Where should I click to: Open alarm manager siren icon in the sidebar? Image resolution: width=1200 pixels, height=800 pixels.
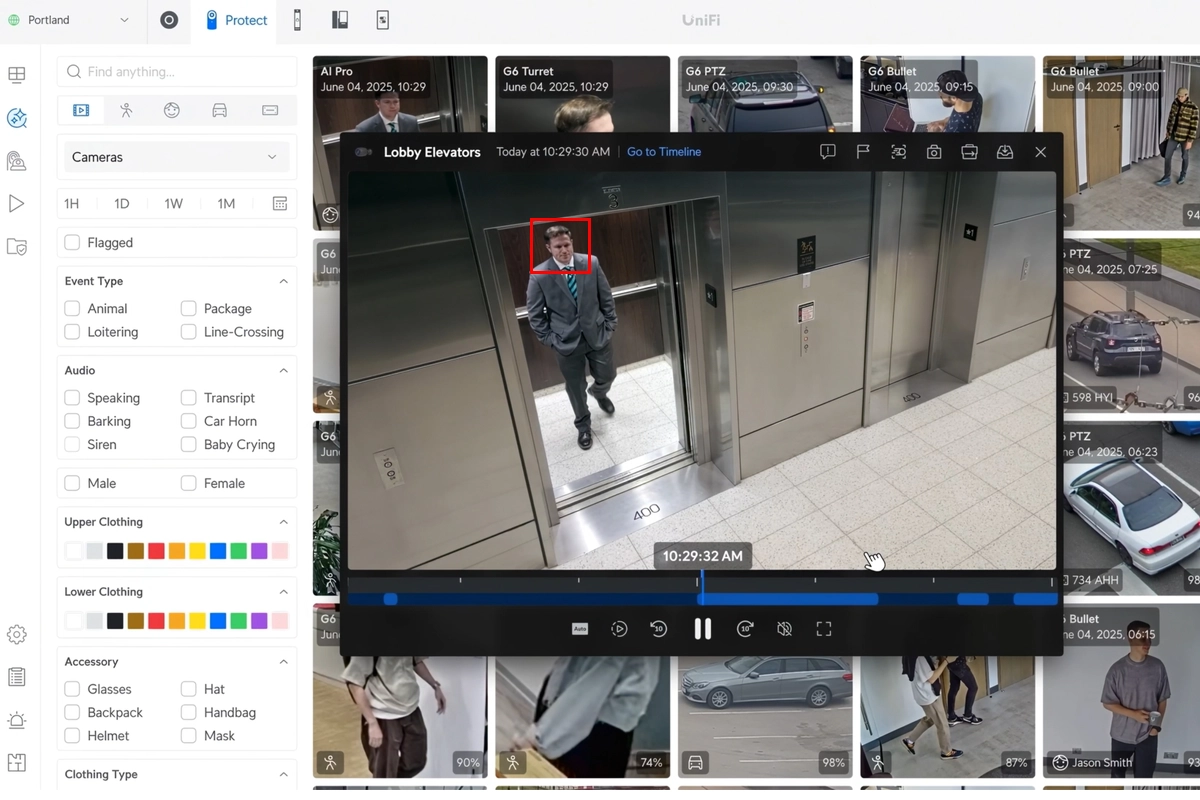point(17,721)
